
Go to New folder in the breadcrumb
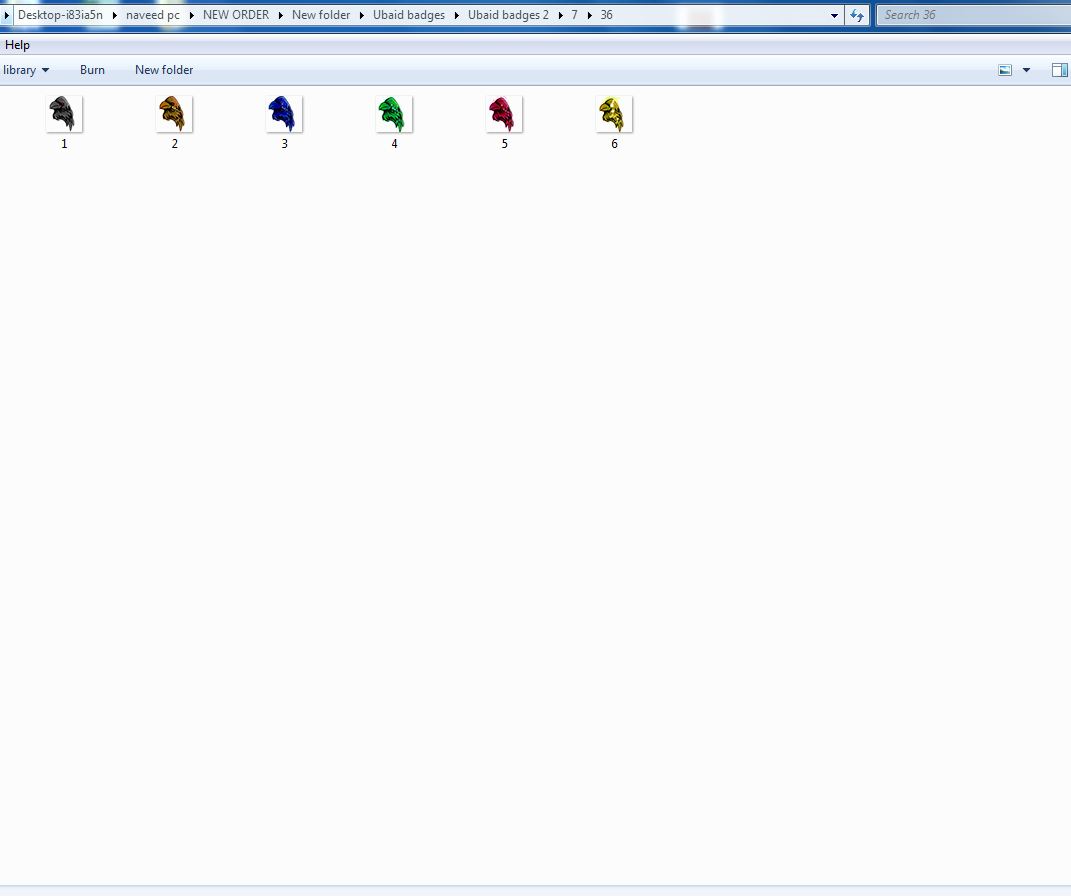point(321,15)
